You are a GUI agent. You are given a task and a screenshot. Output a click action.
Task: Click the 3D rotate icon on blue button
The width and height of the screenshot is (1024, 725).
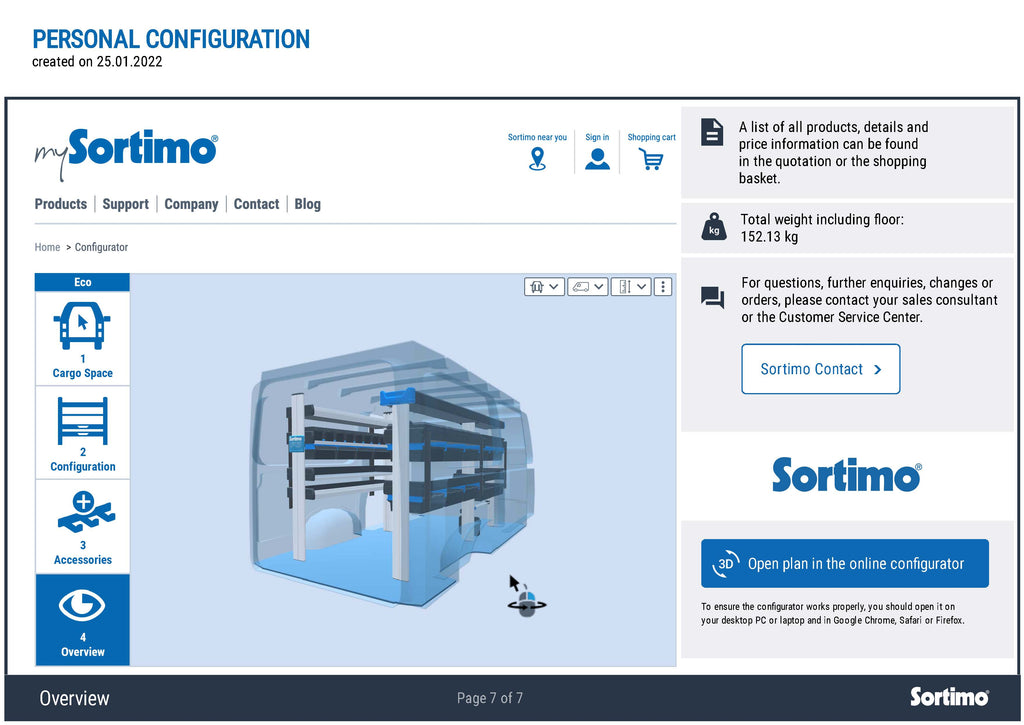pos(726,563)
